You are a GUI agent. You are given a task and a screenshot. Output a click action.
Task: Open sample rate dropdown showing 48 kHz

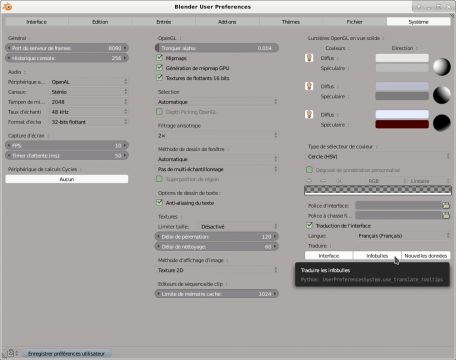[88, 112]
